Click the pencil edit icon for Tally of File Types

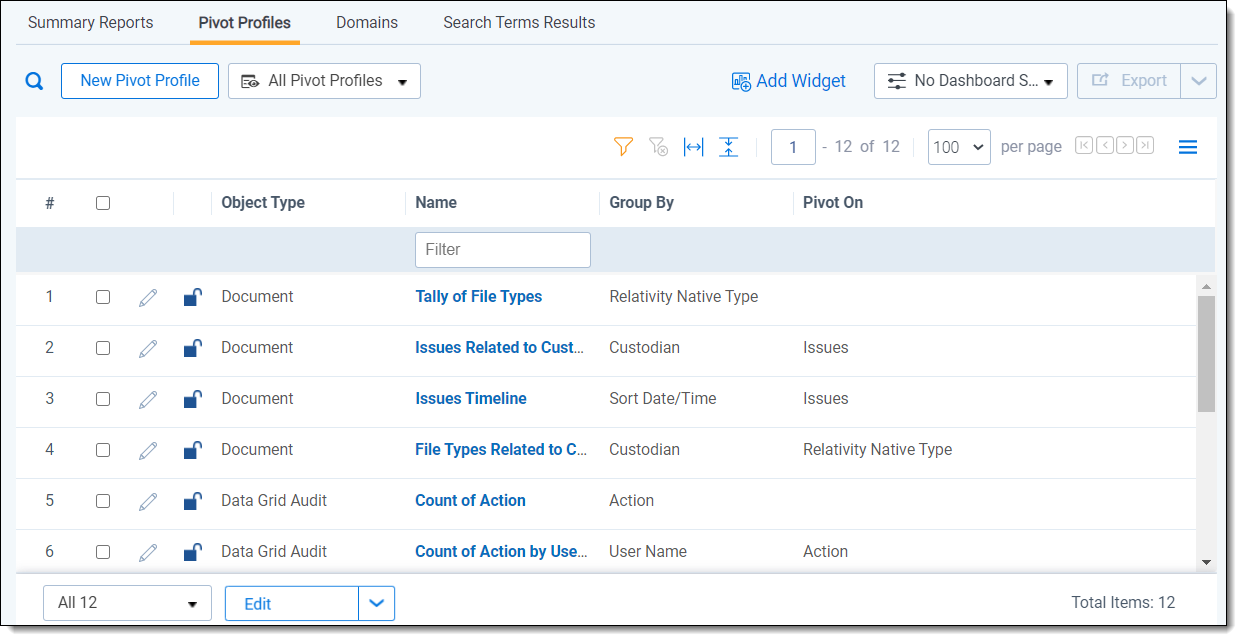(x=148, y=297)
